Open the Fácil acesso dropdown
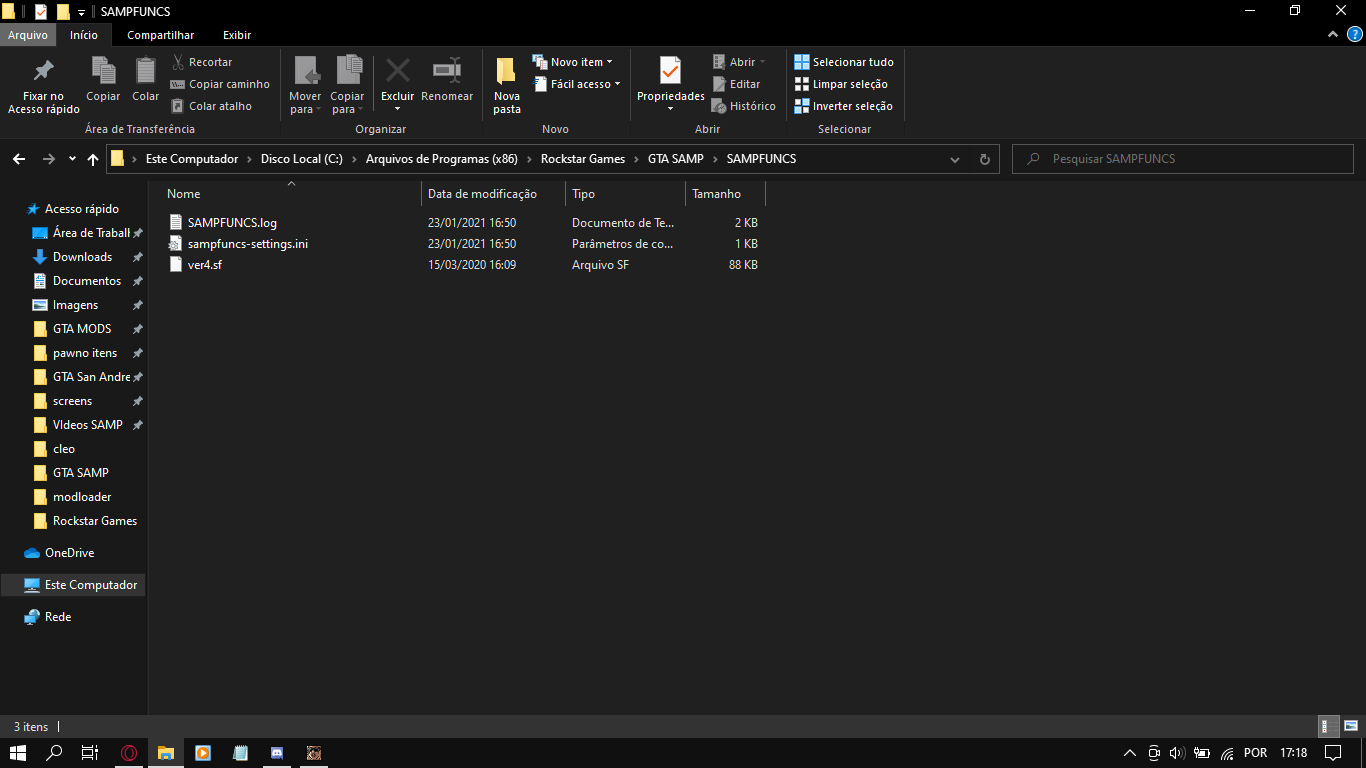 click(x=576, y=84)
